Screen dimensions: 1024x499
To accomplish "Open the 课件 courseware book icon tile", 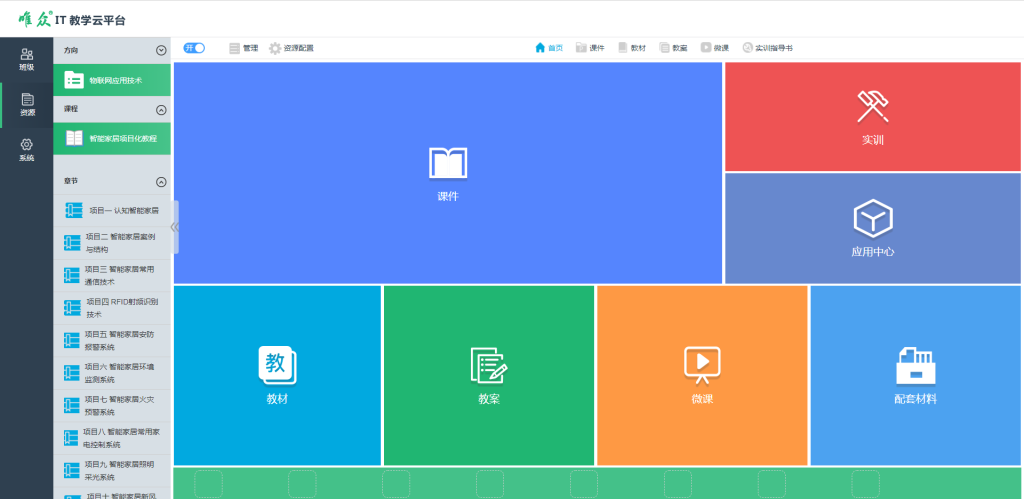I will click(447, 163).
